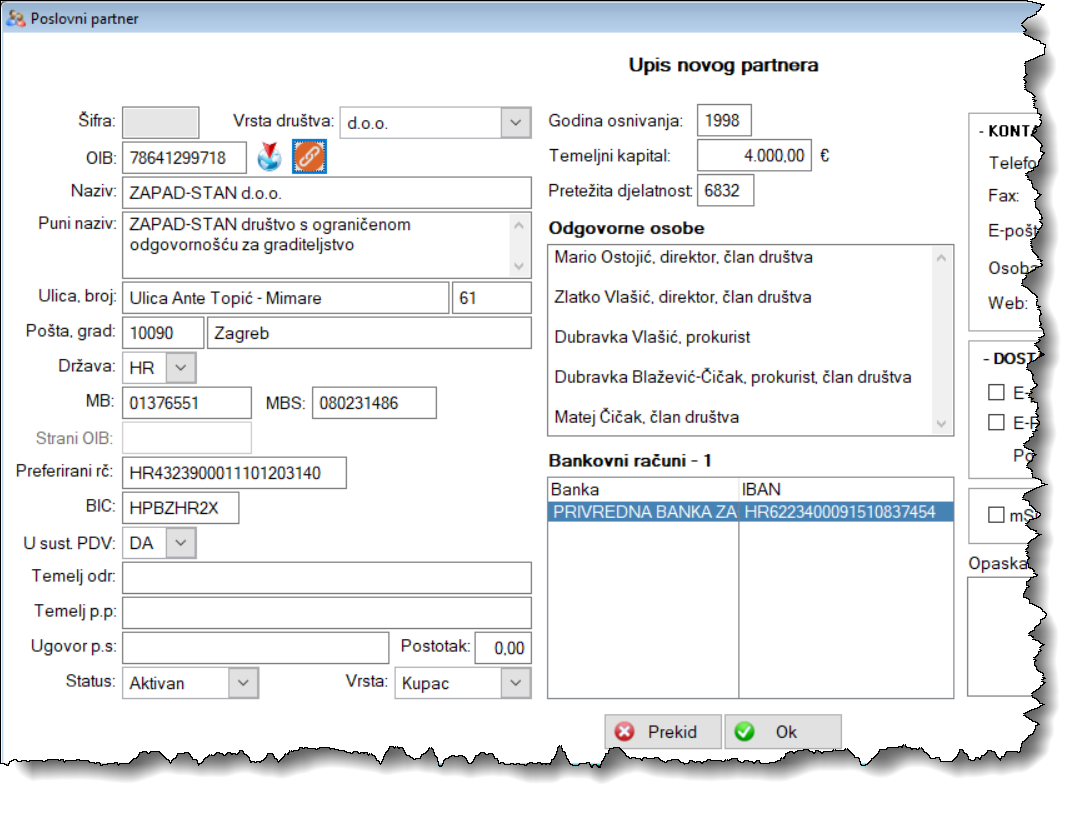Click the Poslovni partner window title icon

(x=15, y=18)
